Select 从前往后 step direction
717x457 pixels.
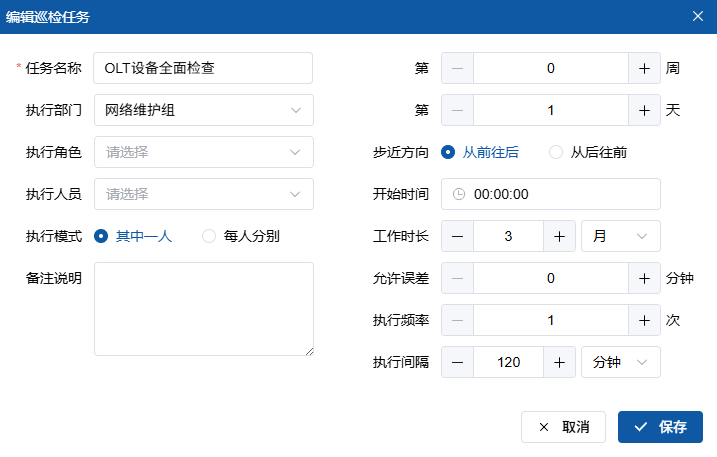click(449, 152)
